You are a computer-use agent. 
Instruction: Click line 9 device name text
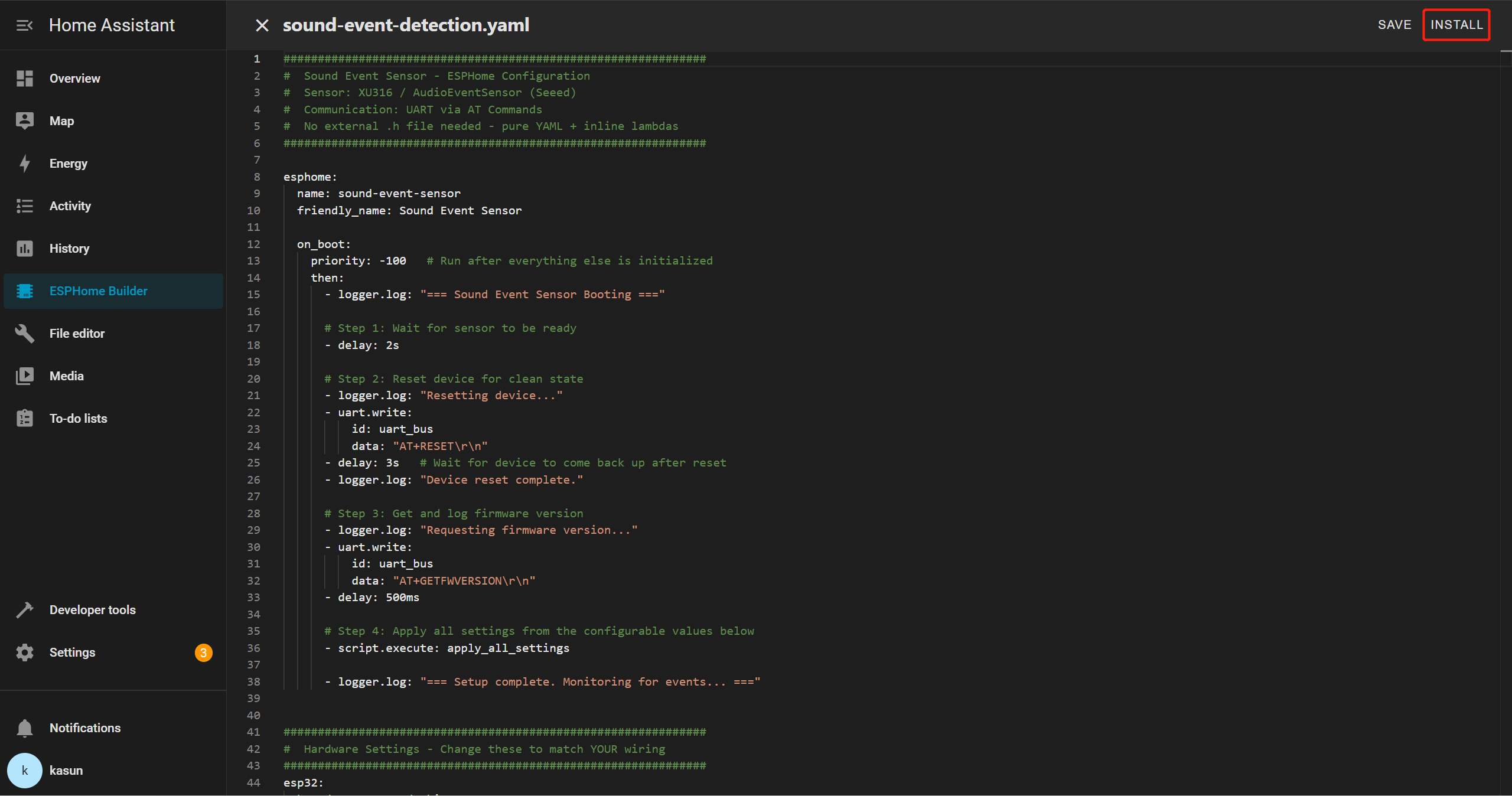point(399,194)
